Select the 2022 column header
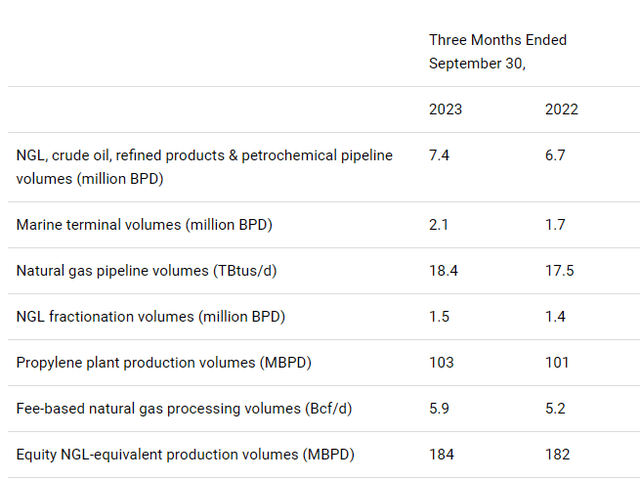 pyautogui.click(x=561, y=109)
